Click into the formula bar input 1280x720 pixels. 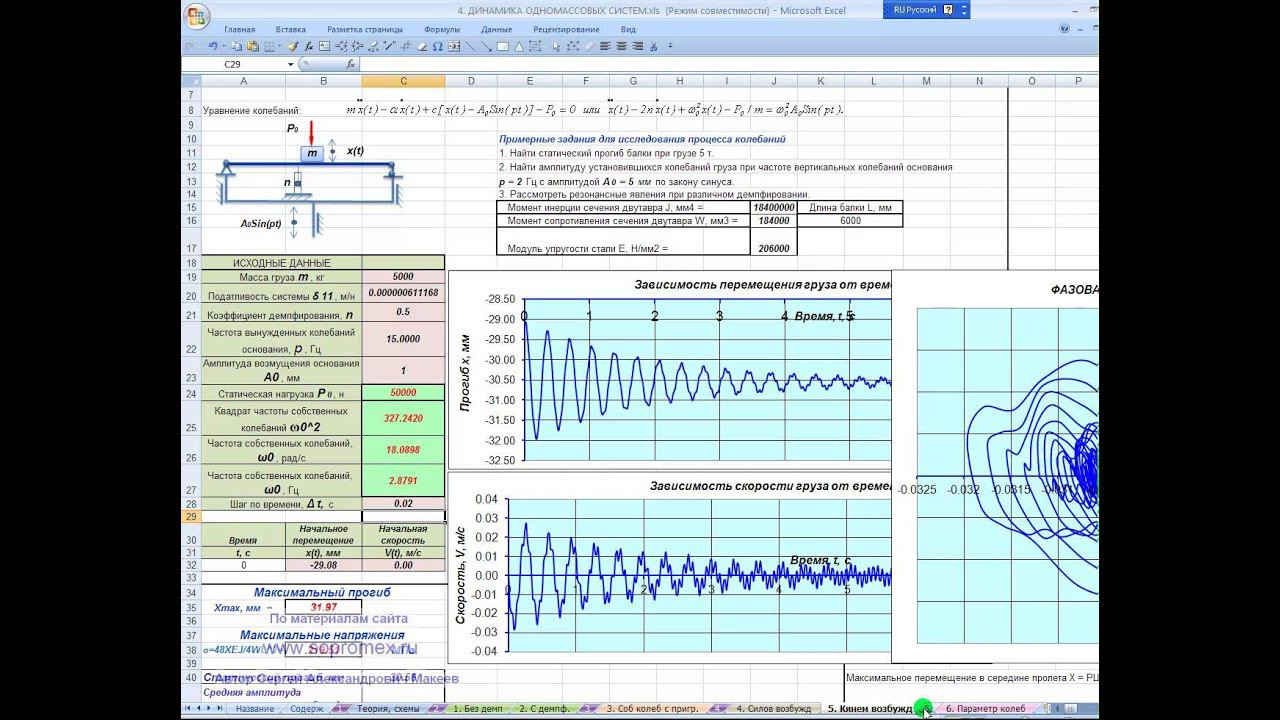730,64
